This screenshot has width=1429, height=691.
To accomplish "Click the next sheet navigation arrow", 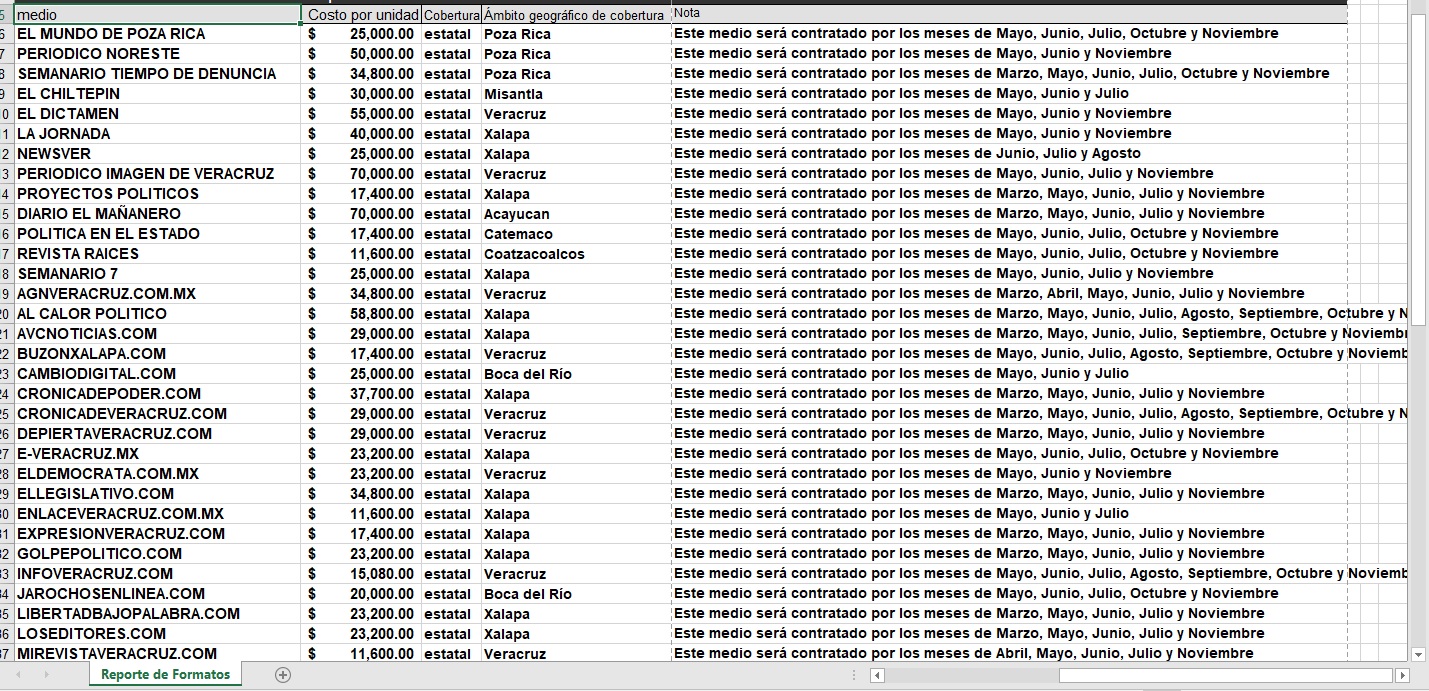I will coord(47,675).
